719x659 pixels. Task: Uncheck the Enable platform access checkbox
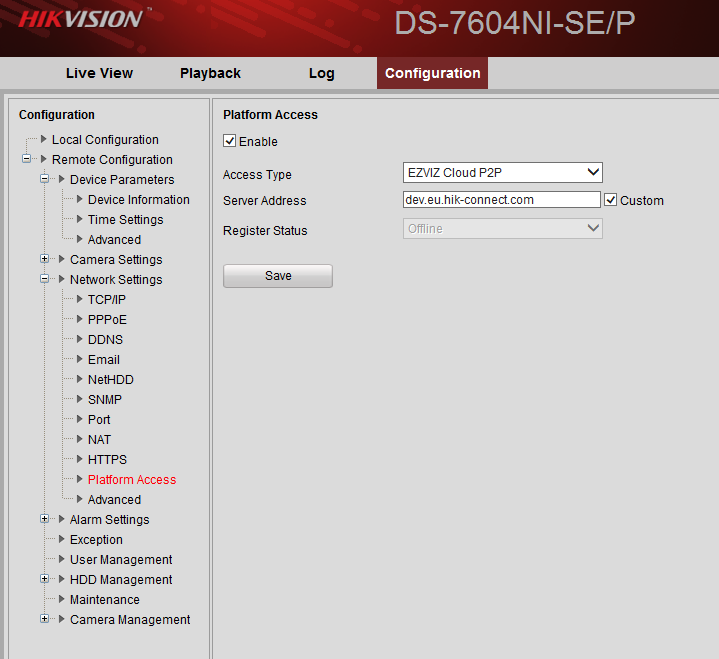pos(230,141)
